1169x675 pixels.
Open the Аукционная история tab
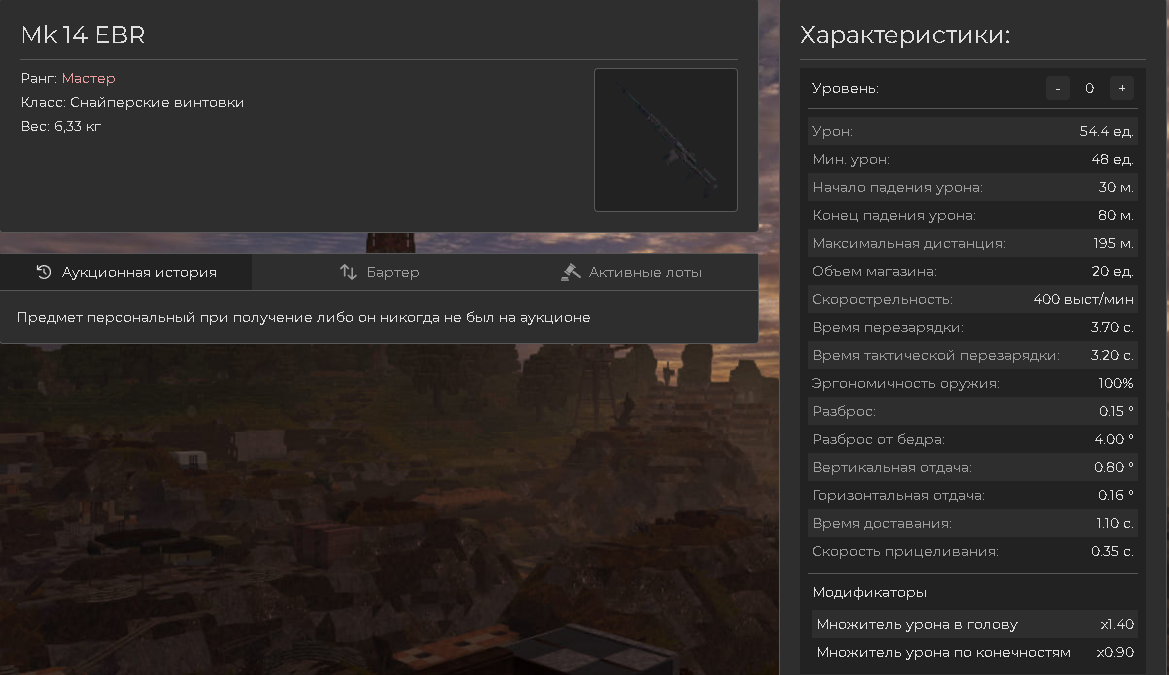click(x=126, y=272)
